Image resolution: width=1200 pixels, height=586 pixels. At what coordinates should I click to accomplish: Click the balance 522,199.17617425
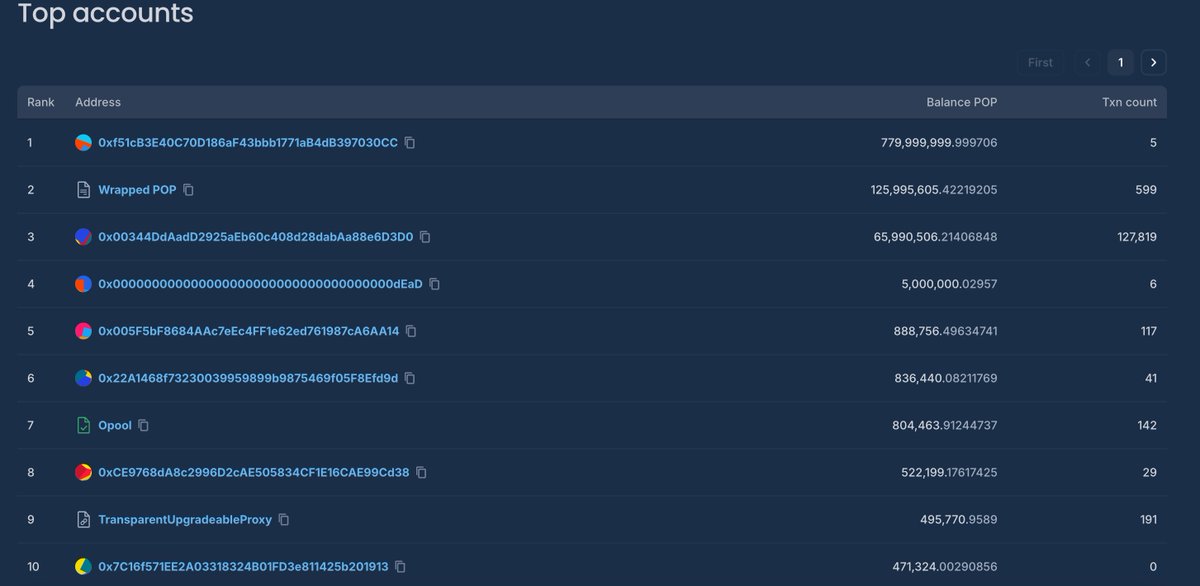[x=949, y=472]
